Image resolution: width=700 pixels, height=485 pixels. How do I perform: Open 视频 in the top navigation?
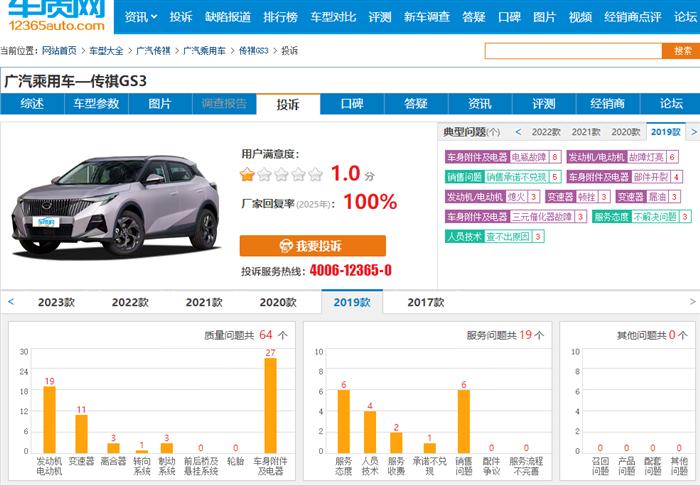pyautogui.click(x=580, y=17)
